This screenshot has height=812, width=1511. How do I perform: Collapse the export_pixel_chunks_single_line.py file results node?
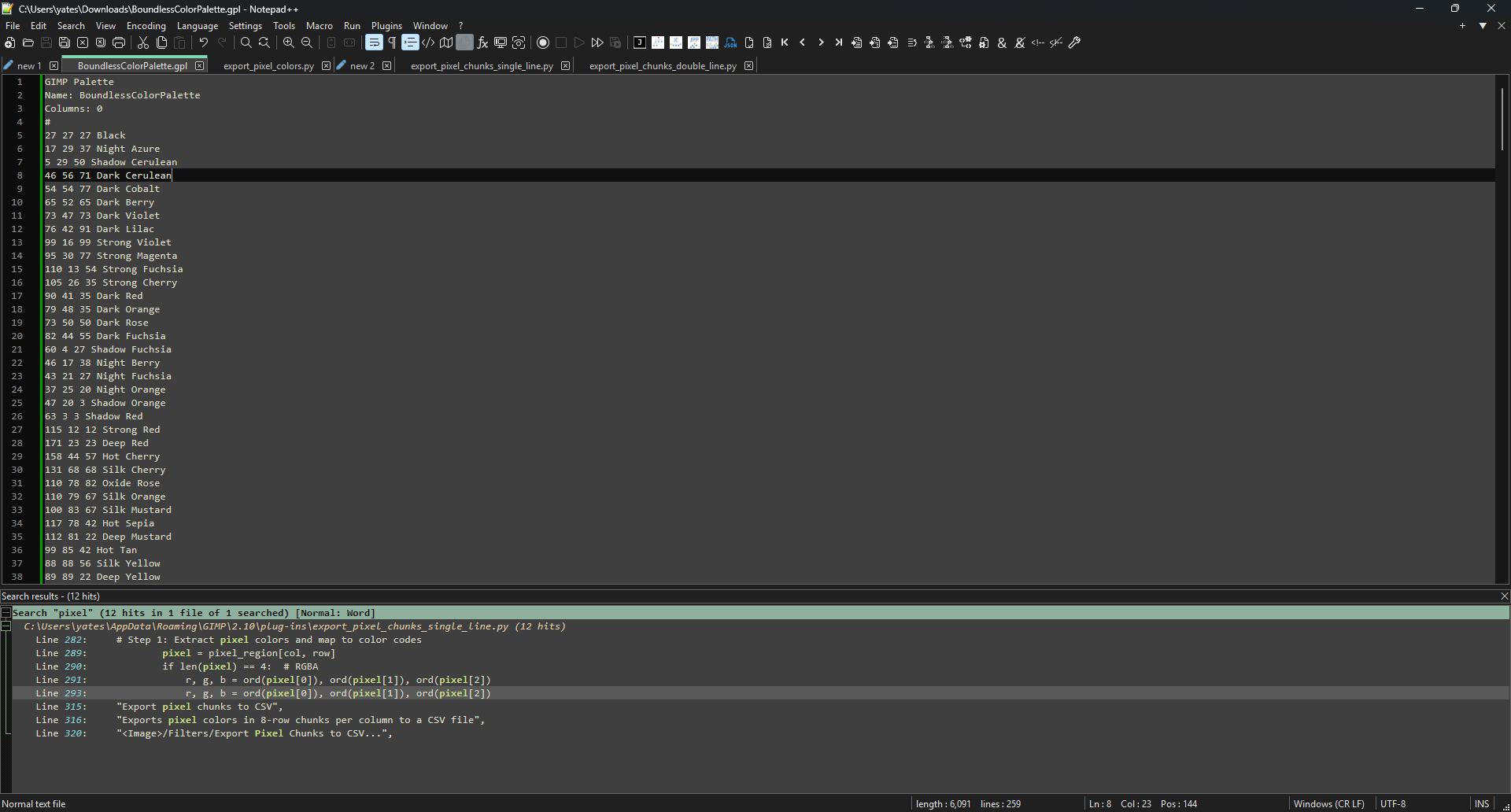coord(6,626)
